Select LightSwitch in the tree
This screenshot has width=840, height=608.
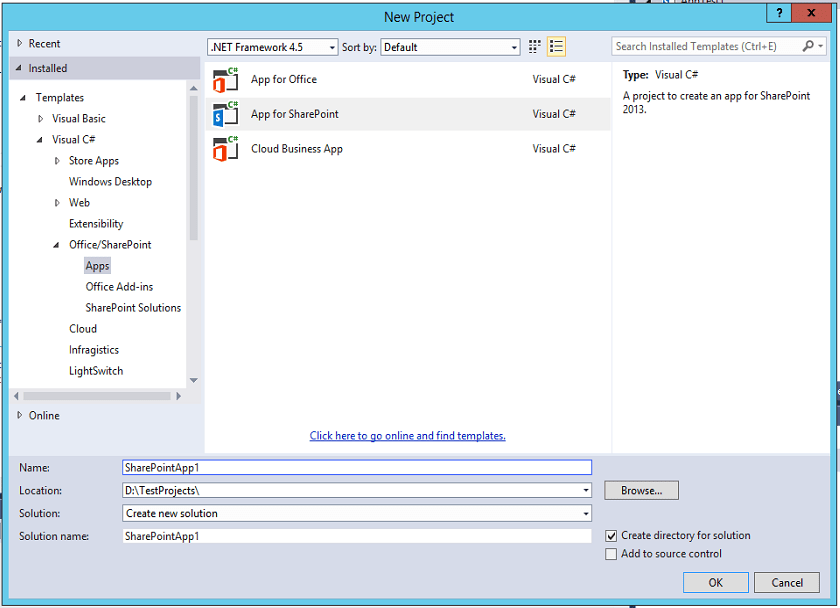(96, 371)
